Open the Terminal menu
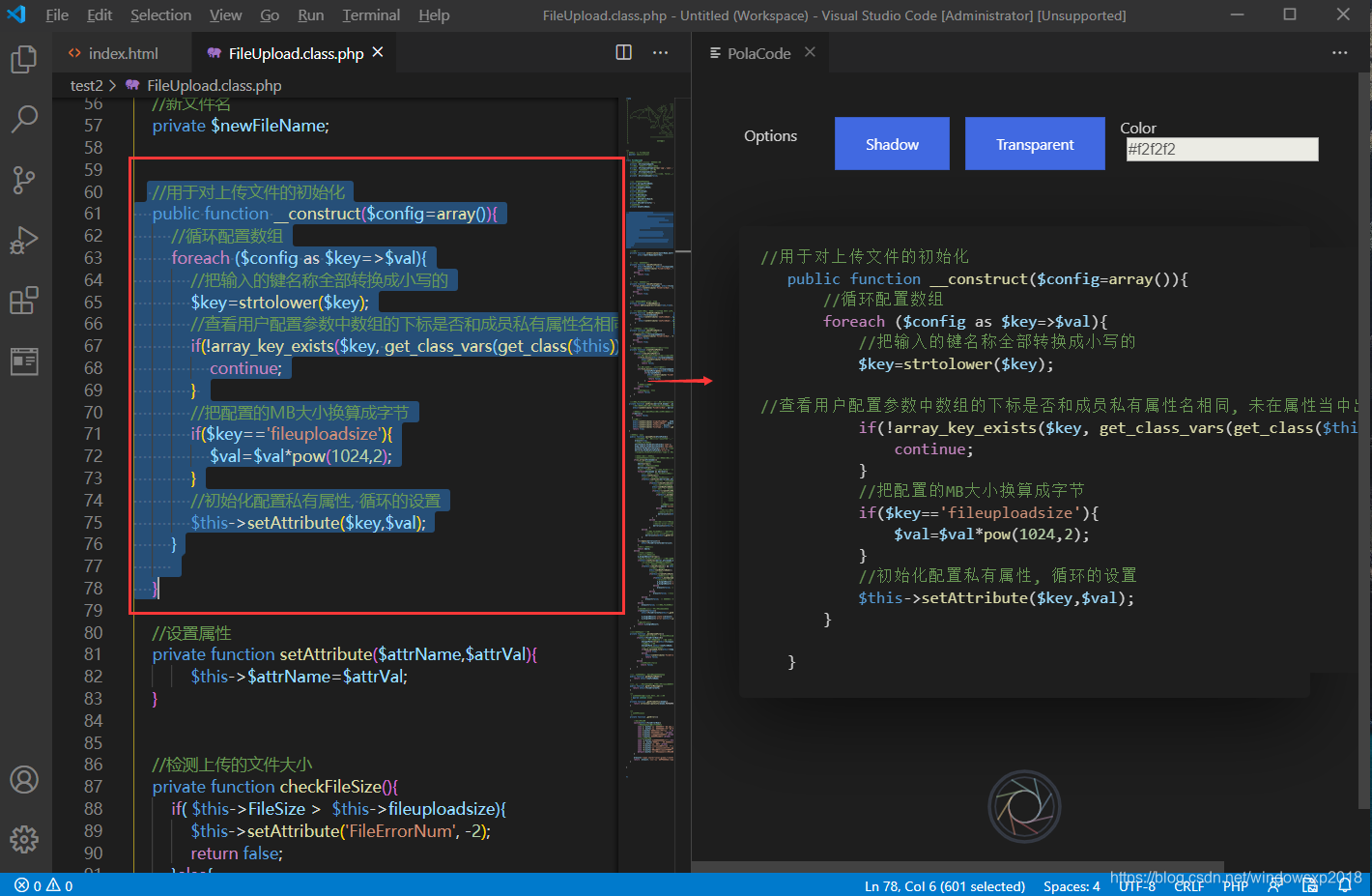 (371, 15)
